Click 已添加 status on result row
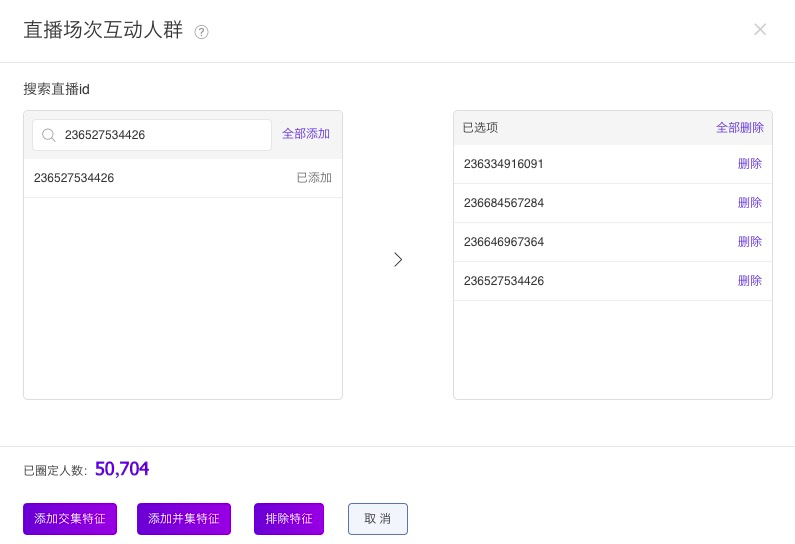 [314, 178]
